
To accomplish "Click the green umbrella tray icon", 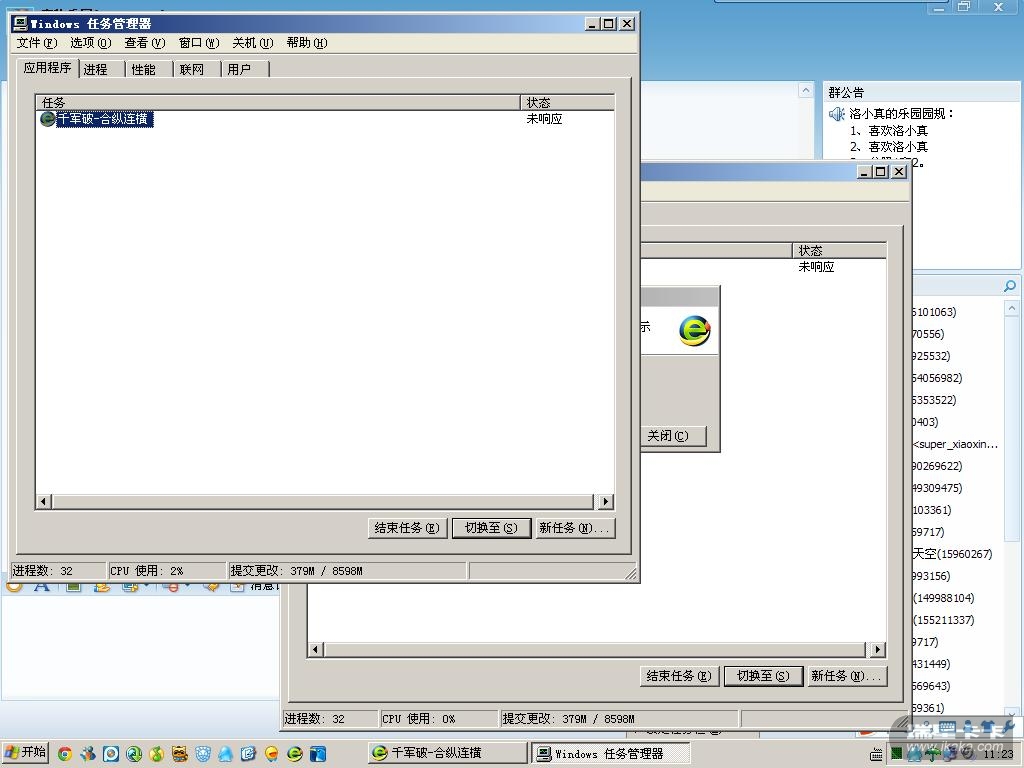I will click(x=931, y=755).
